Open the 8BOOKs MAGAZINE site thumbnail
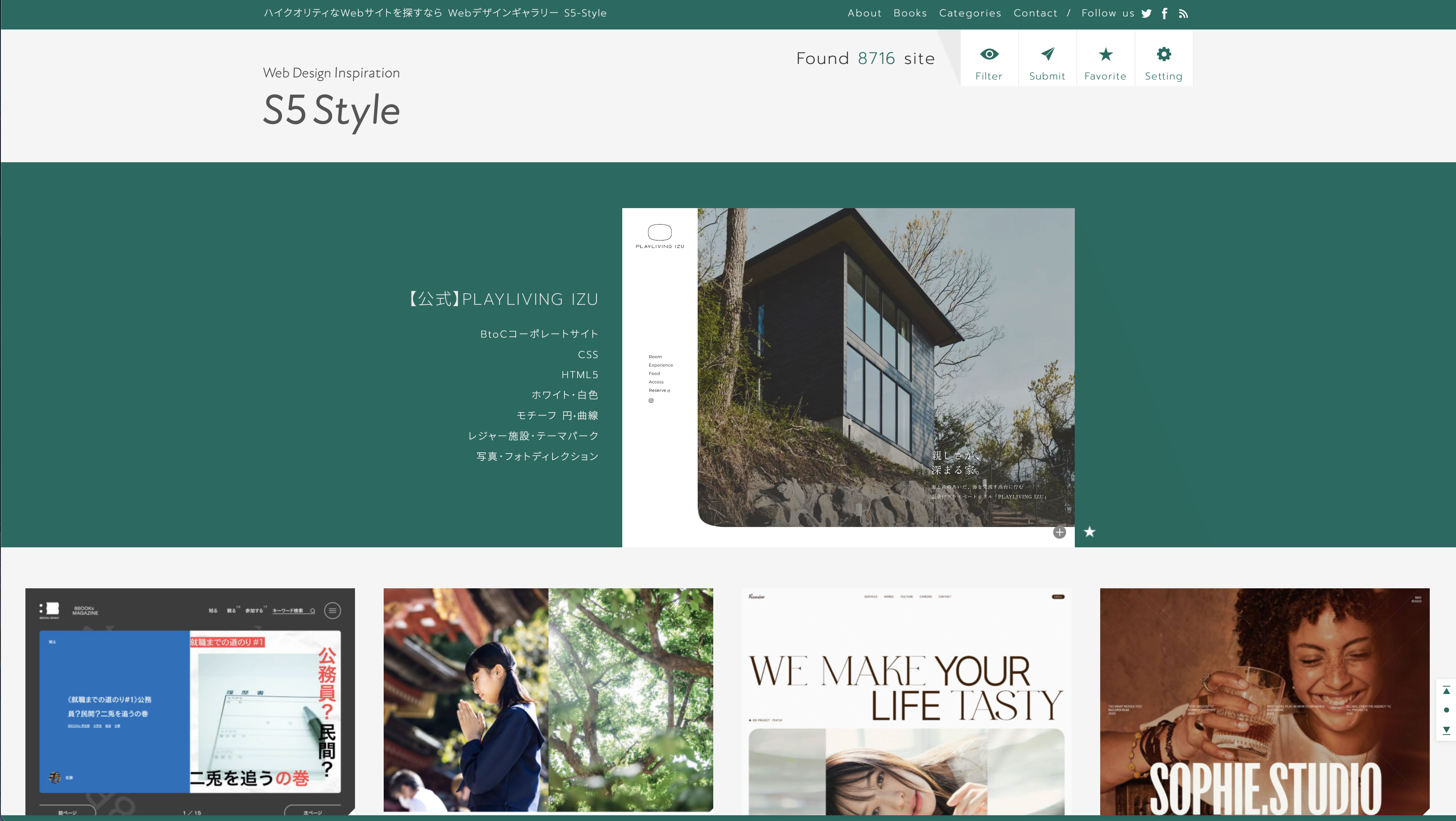Screen dimensions: 1456x821 tap(190, 701)
